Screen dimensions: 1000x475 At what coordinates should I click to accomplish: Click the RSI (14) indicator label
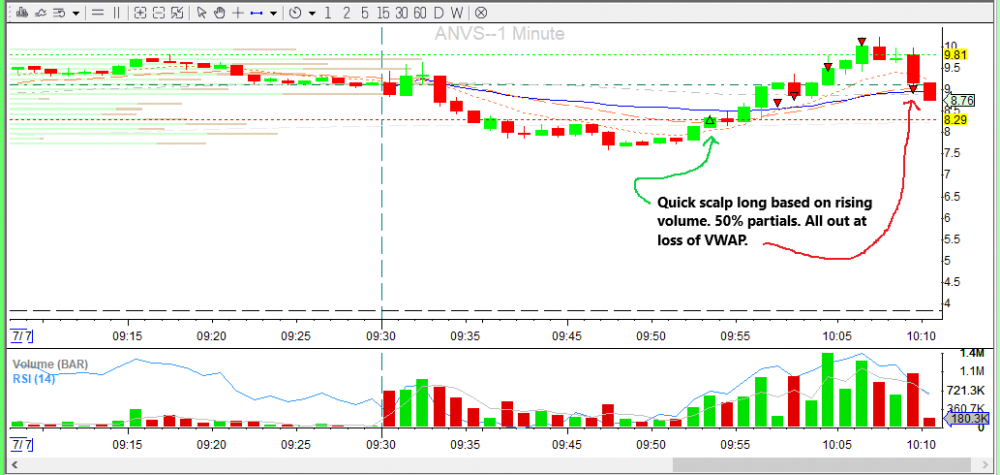point(34,378)
